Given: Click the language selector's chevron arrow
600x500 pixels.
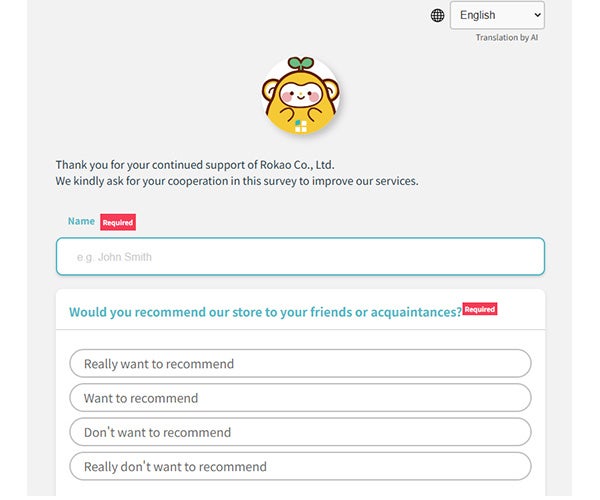Looking at the screenshot, I should [538, 16].
